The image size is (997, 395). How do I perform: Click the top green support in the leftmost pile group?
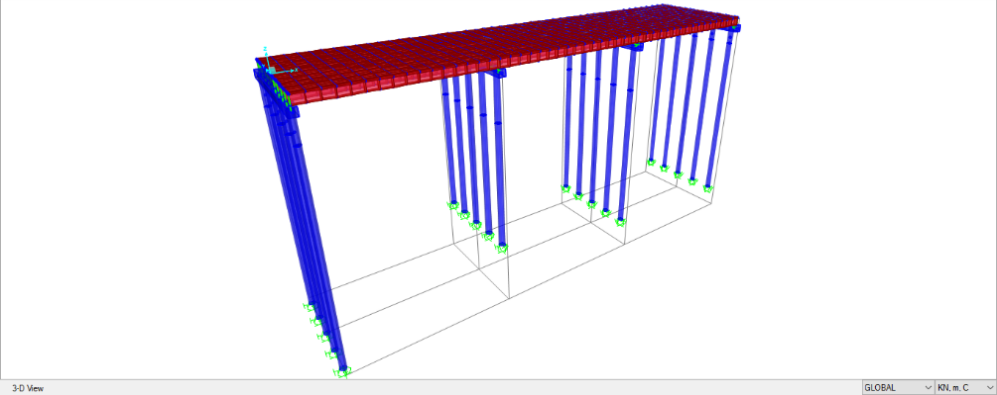[x=309, y=308]
